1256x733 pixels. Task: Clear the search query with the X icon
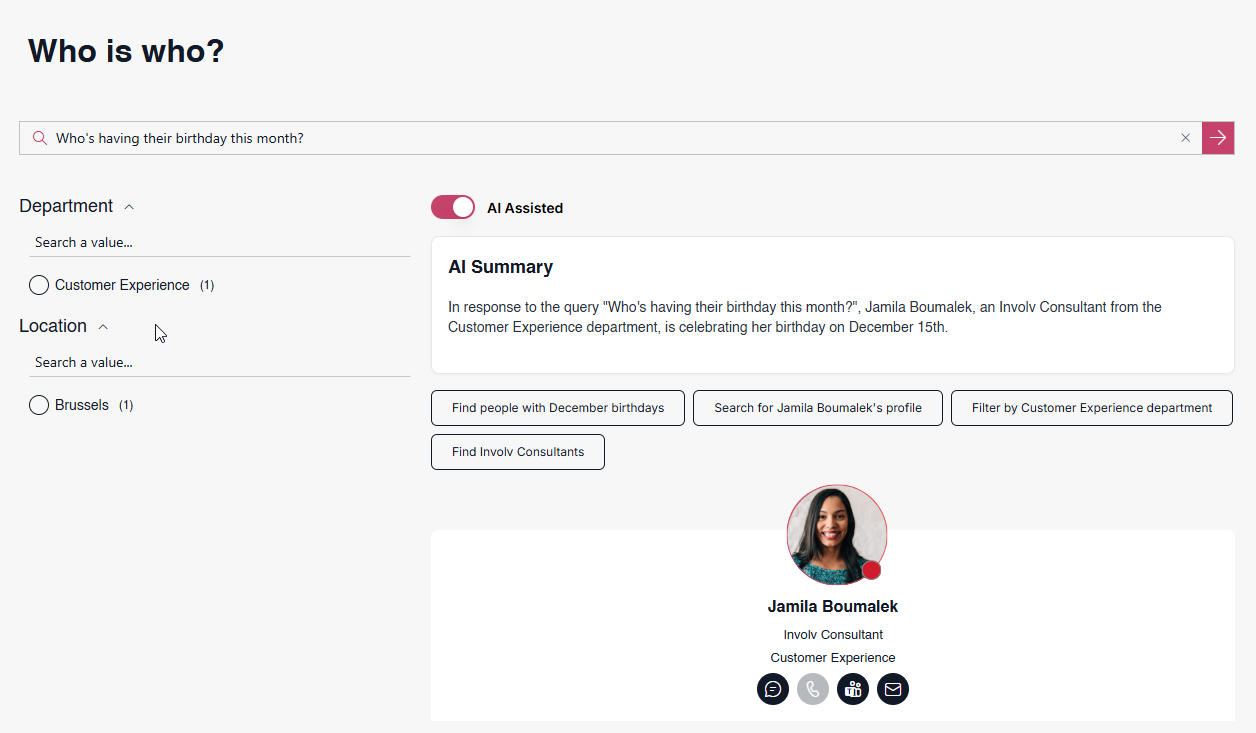tap(1186, 138)
